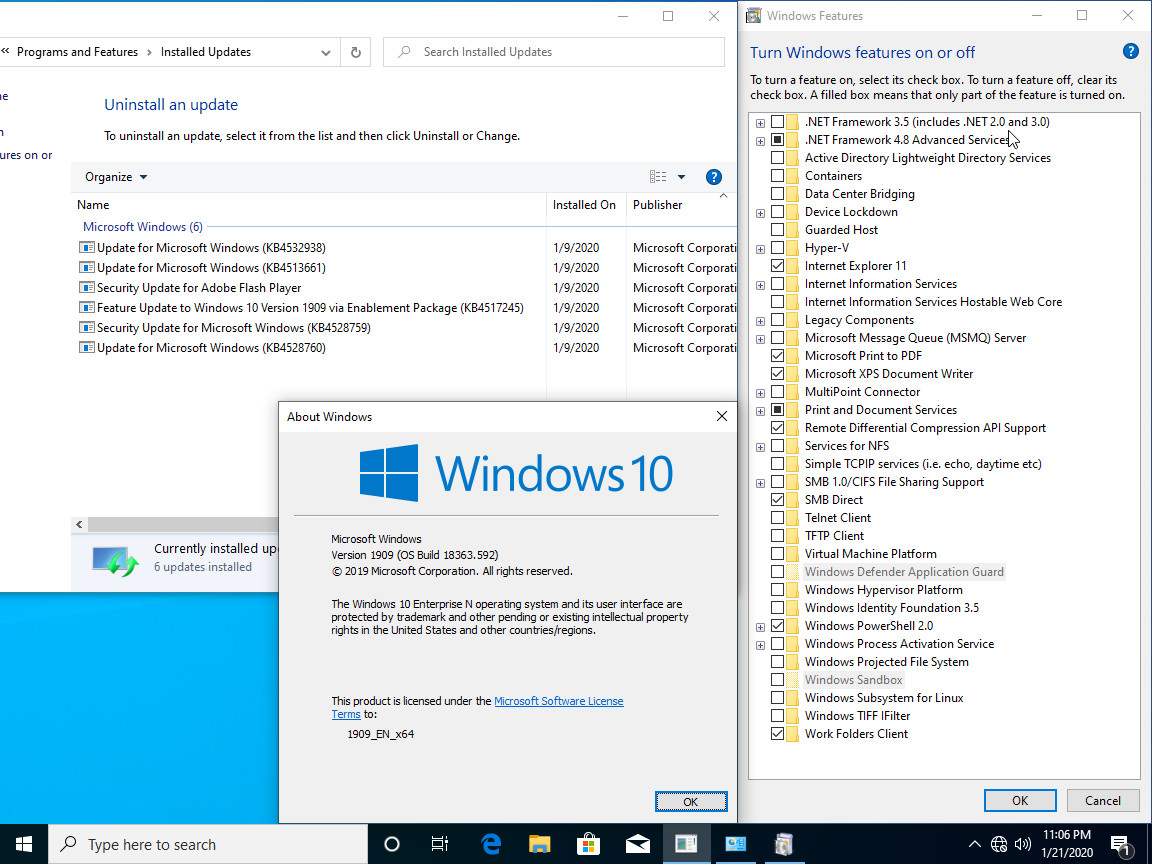Expand .NET Framework 4.8 Advanced Services

tap(760, 140)
